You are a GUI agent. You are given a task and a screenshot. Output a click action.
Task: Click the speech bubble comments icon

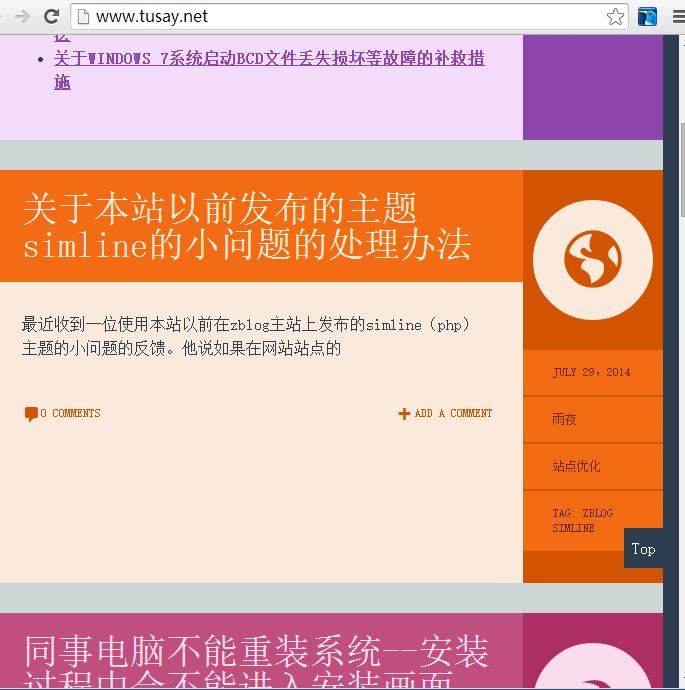[31, 414]
